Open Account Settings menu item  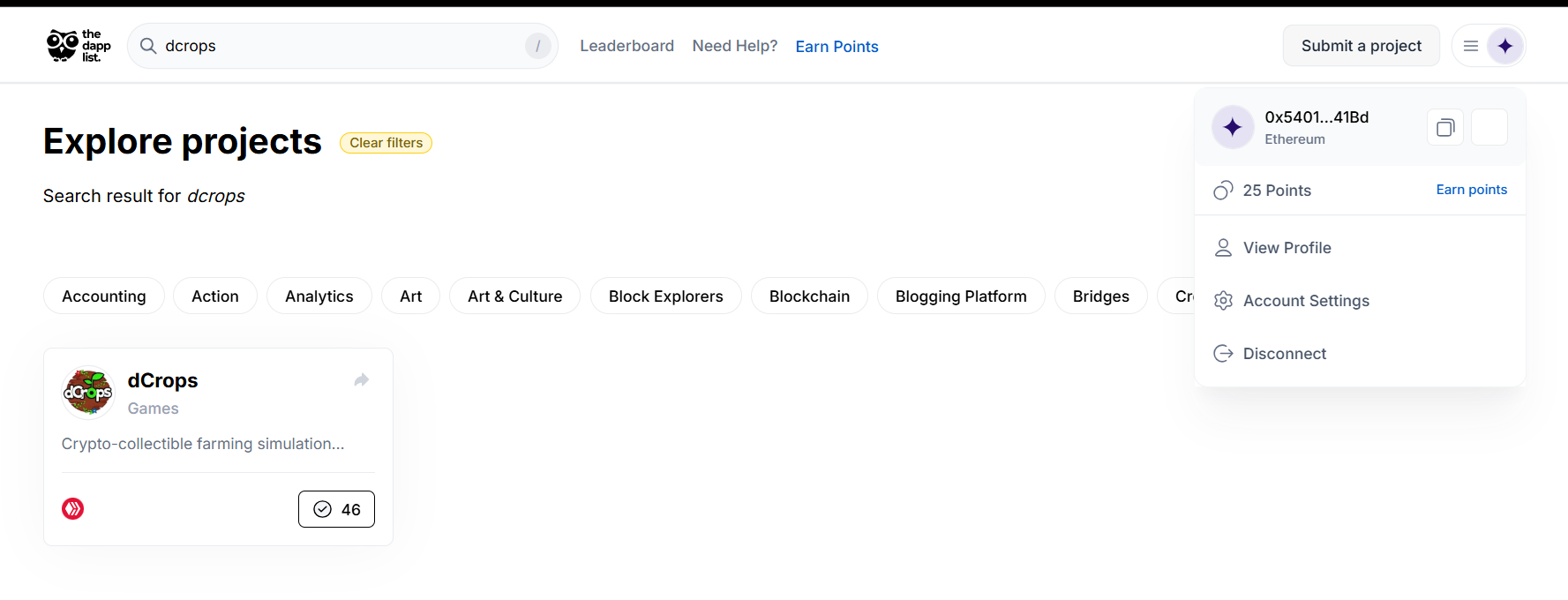(x=1360, y=301)
